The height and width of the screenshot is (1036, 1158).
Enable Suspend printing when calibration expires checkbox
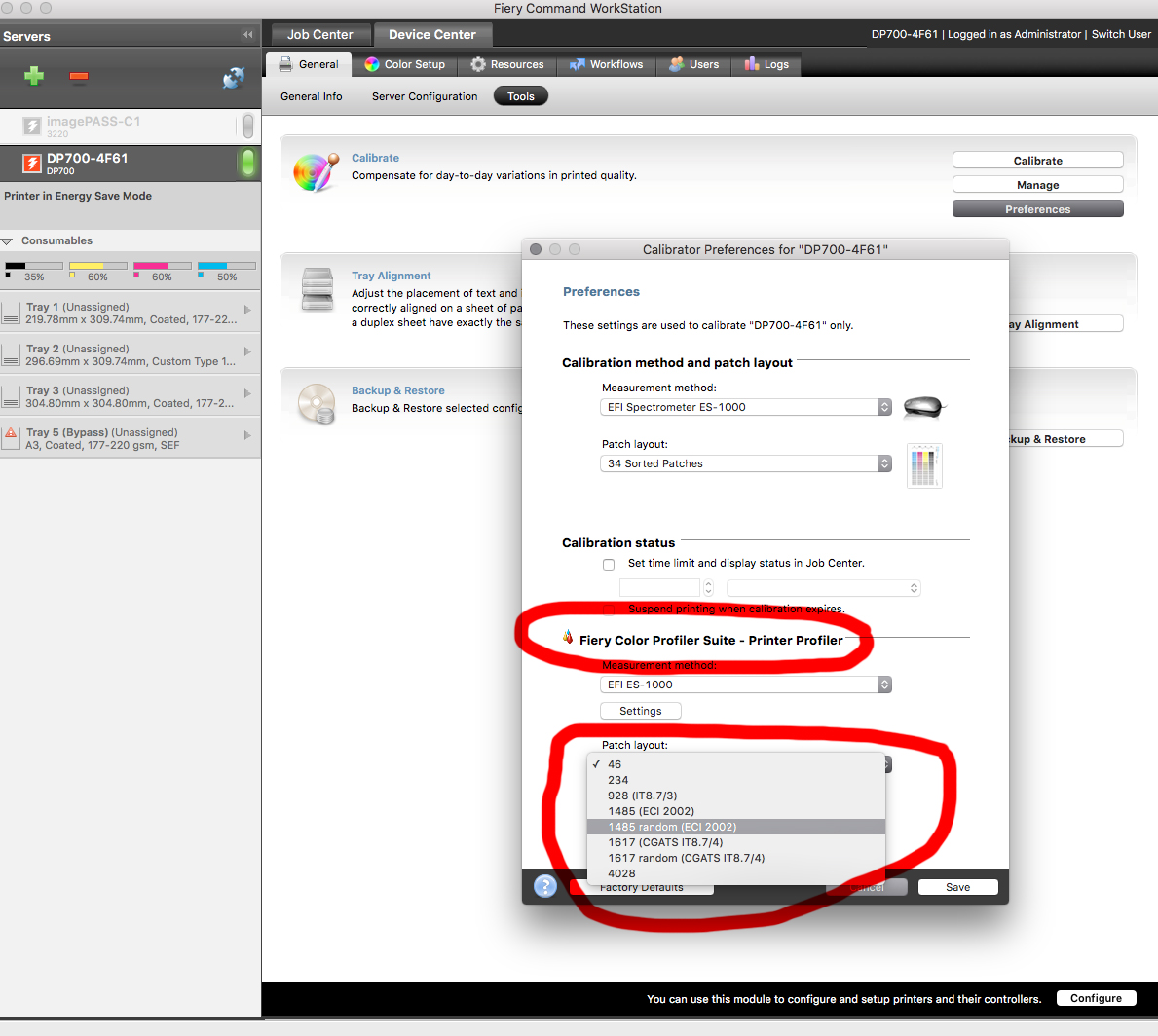point(609,610)
